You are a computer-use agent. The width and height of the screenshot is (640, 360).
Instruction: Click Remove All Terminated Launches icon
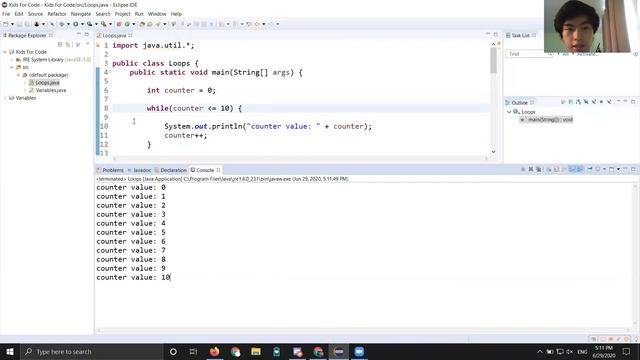pos(538,169)
